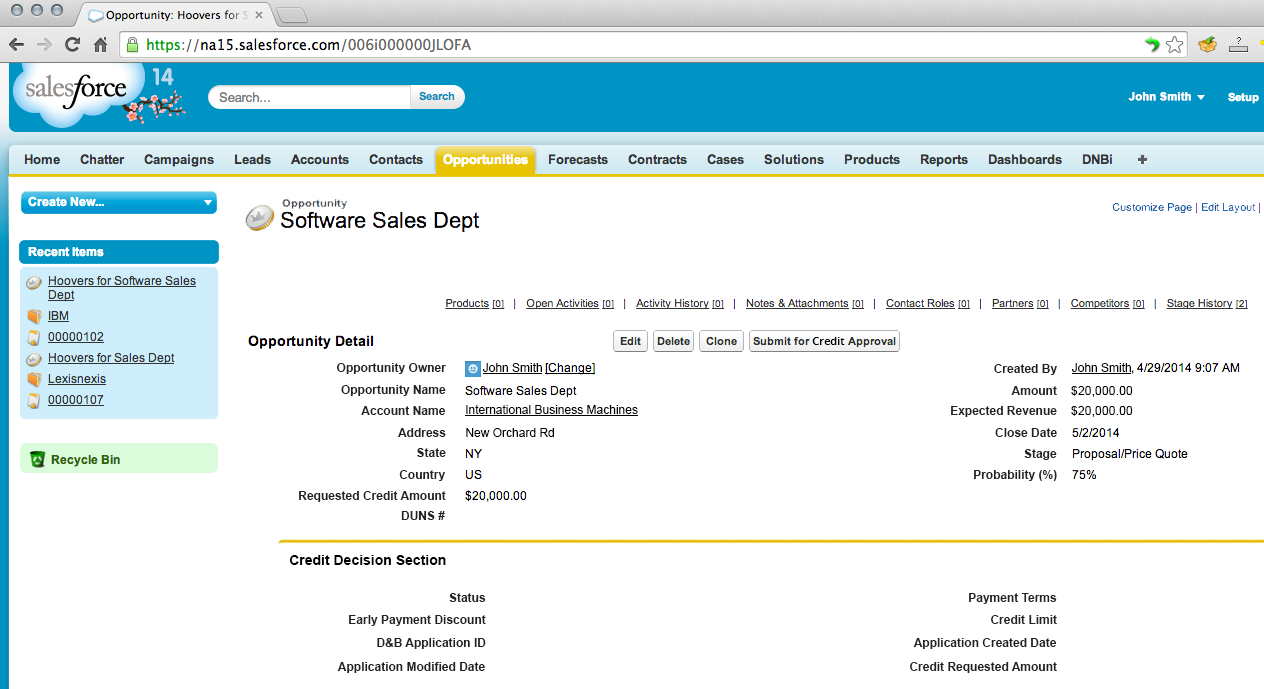The image size is (1264, 689).
Task: Select the DNBi tab
Action: (x=1097, y=160)
